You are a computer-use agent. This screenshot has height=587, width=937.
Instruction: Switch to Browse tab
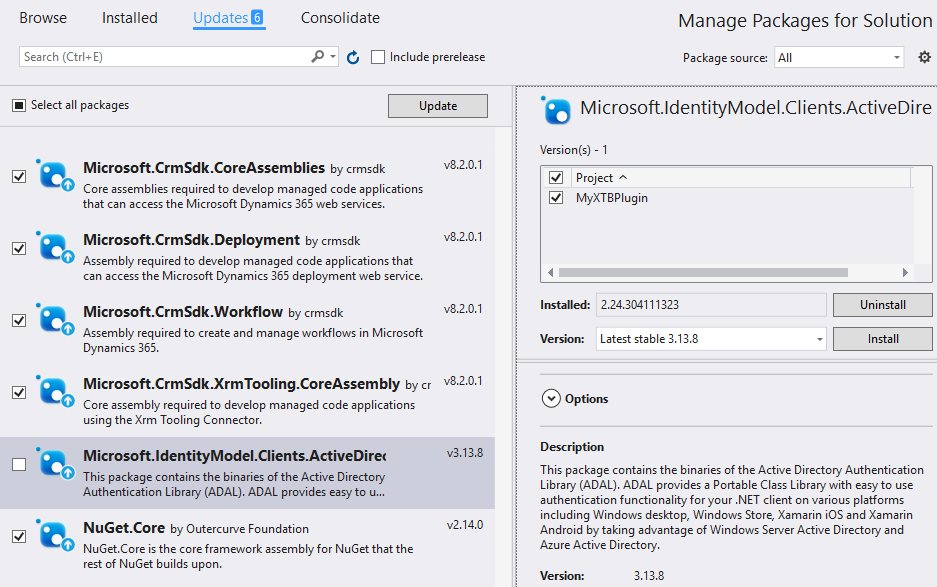pyautogui.click(x=43, y=18)
